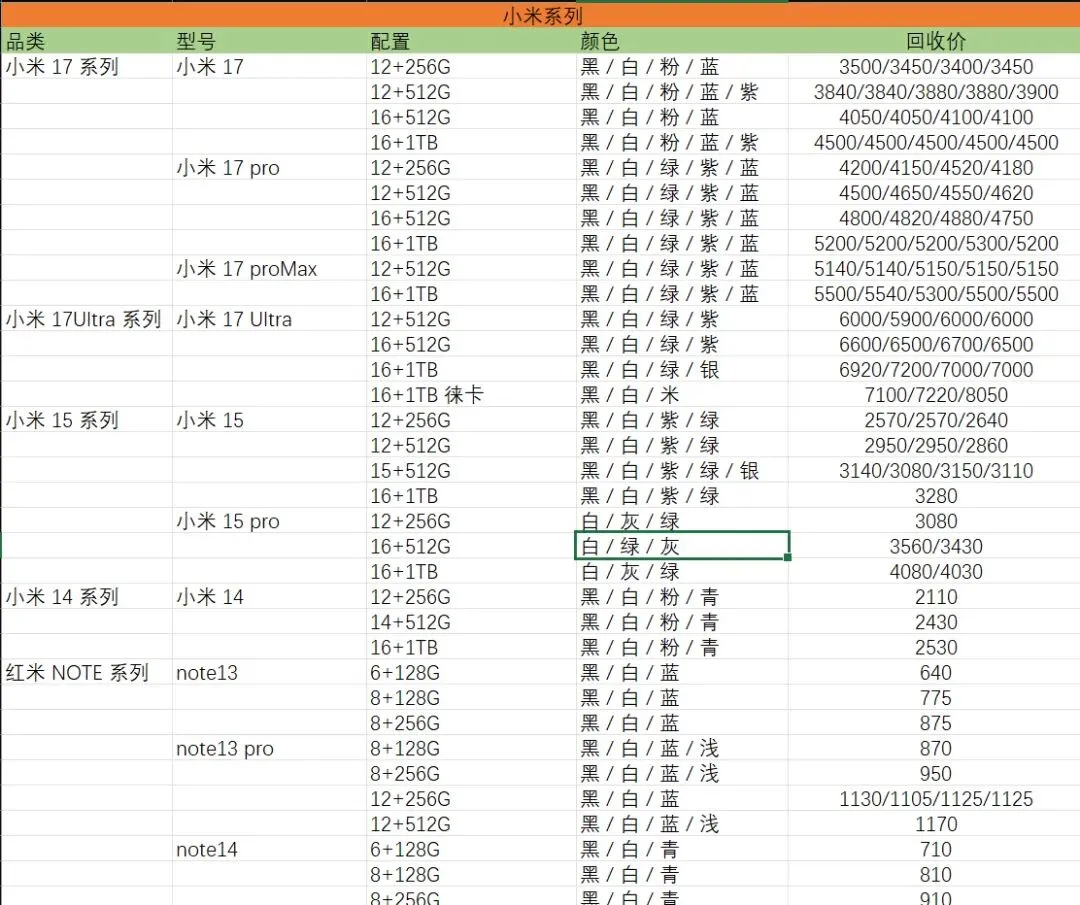Click price cell '710'
This screenshot has height=905, width=1080.
[935, 850]
